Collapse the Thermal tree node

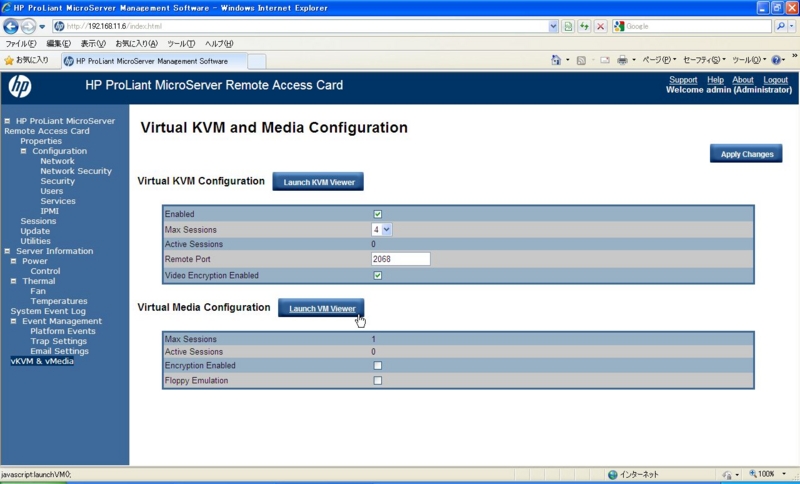(13, 281)
